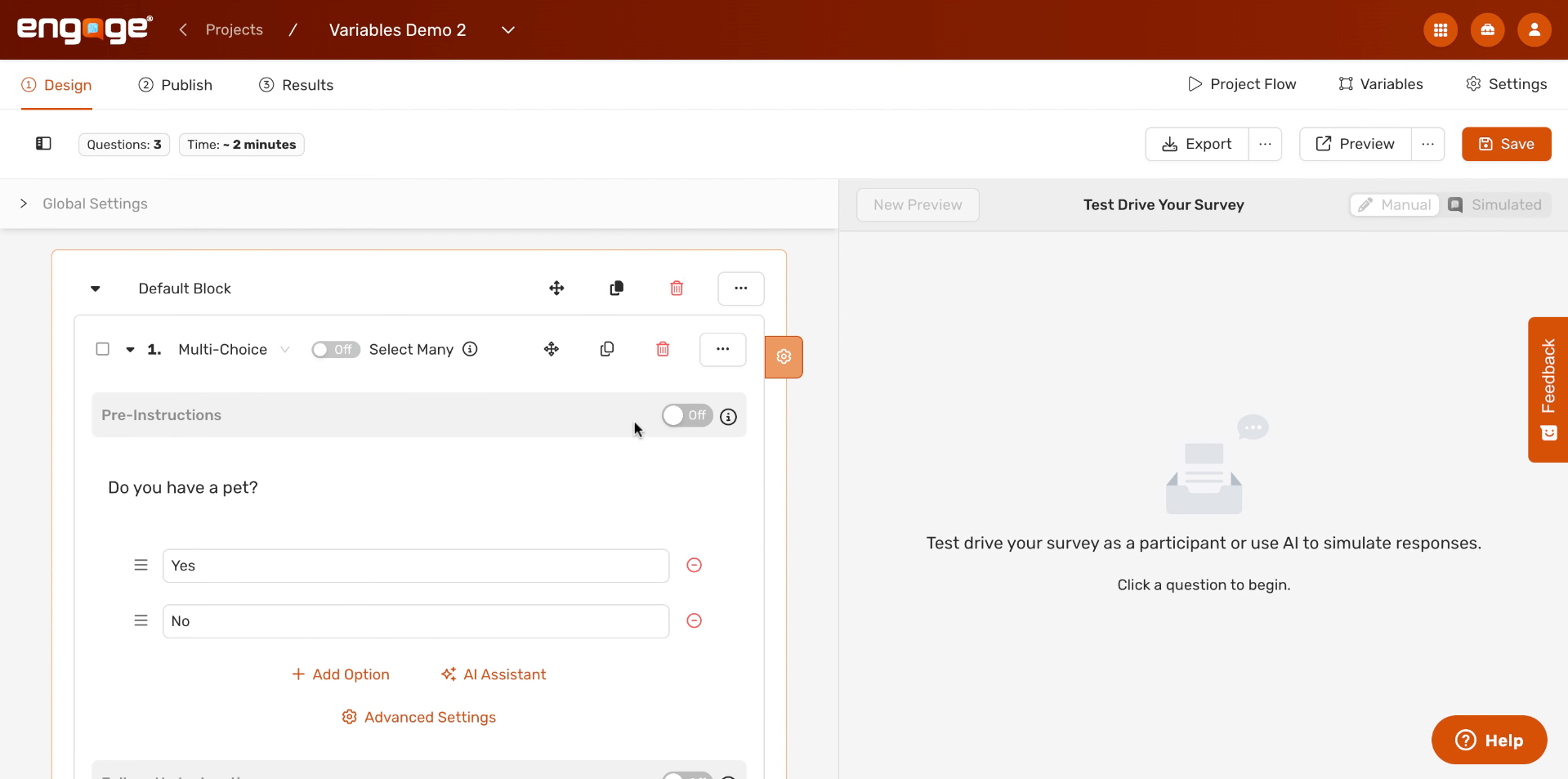Show Select Many info tooltip icon
This screenshot has width=1568, height=779.
(x=470, y=349)
